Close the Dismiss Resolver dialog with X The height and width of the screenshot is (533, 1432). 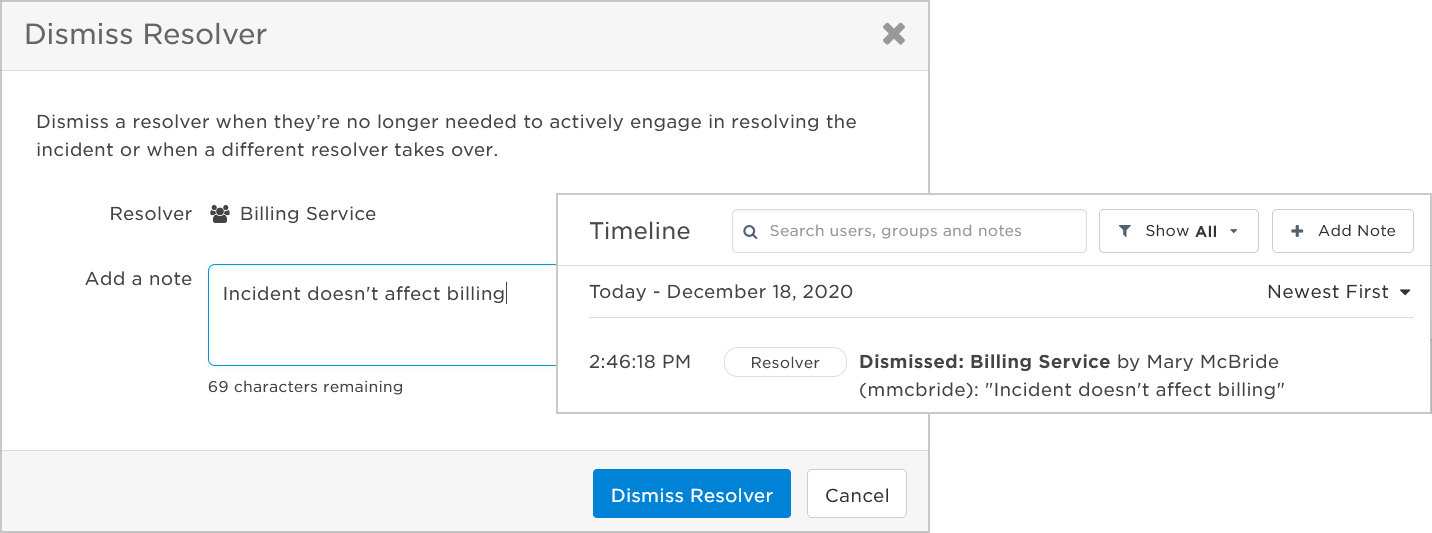point(893,34)
